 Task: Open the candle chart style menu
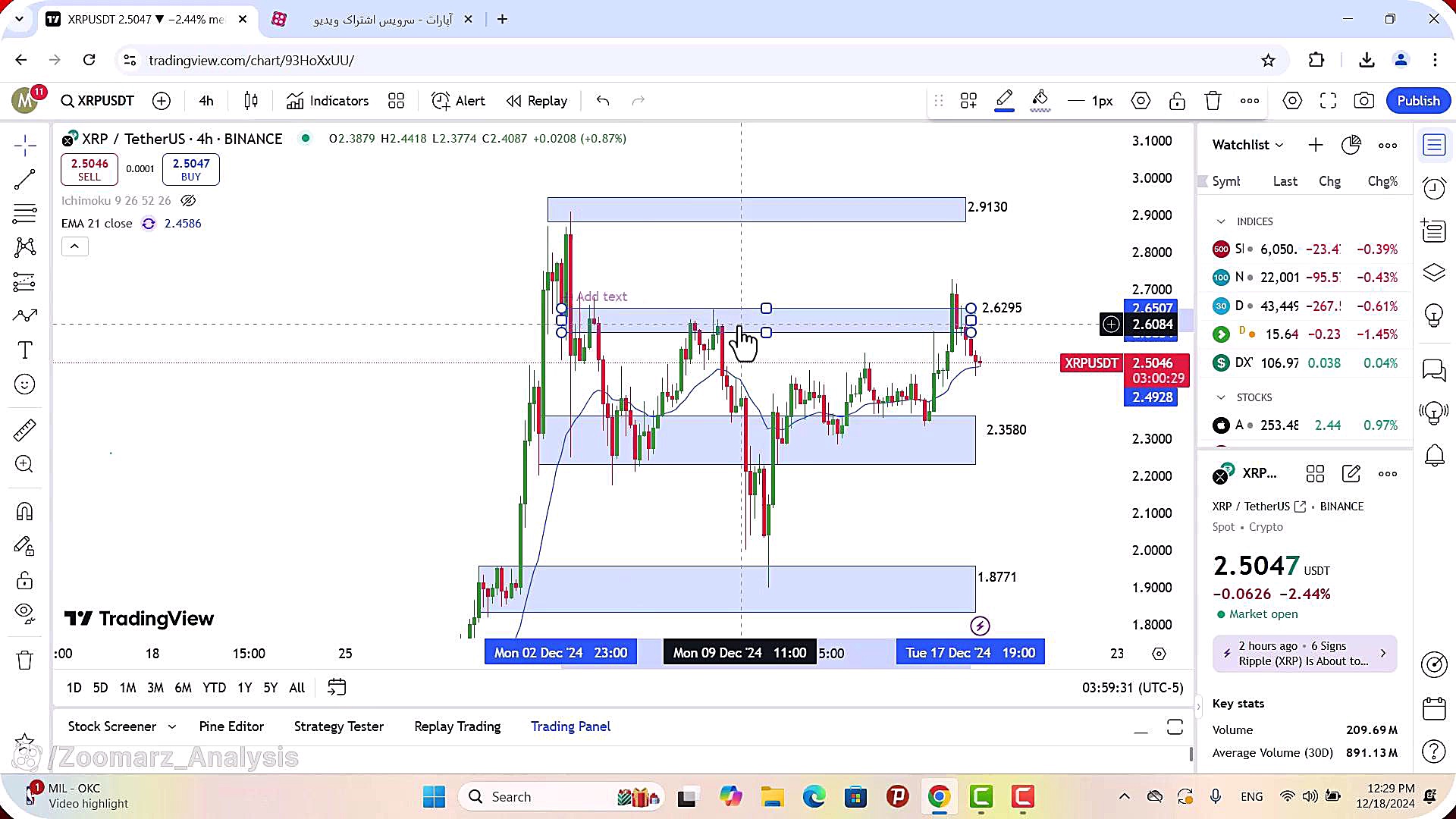(x=251, y=101)
